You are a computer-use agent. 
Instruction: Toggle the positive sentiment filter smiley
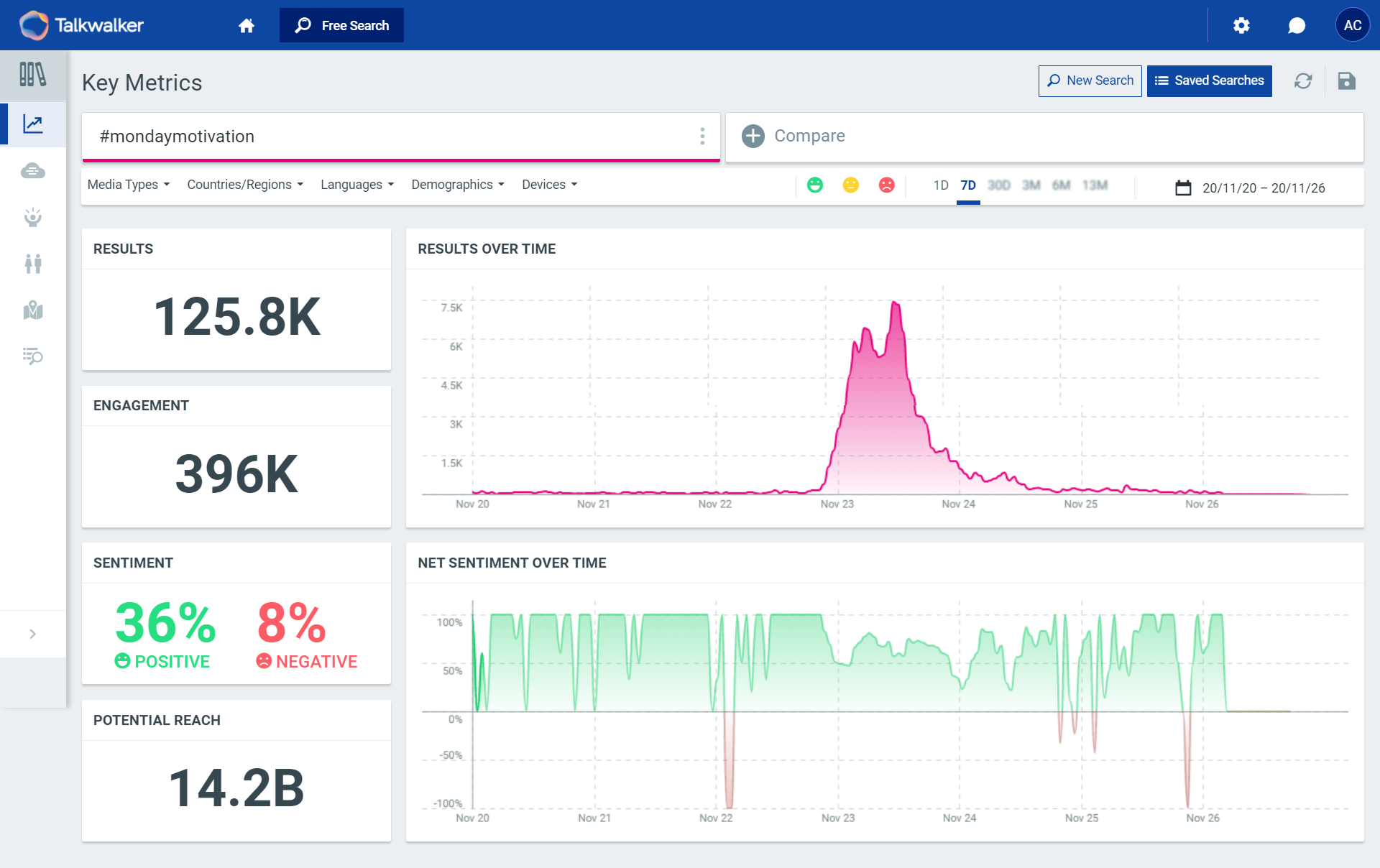816,185
